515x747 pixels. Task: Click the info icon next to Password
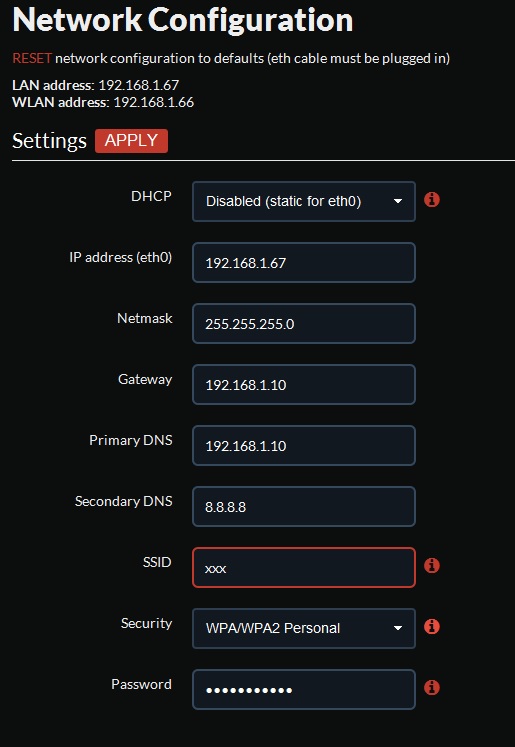pyautogui.click(x=432, y=687)
